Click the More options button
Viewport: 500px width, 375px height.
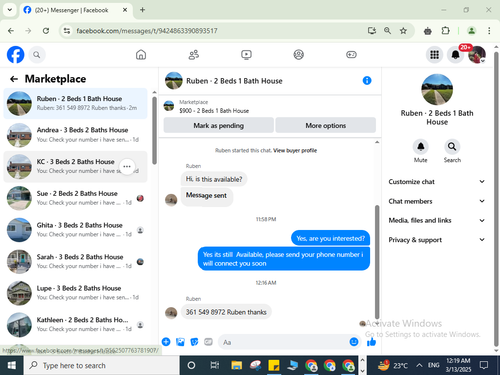(x=326, y=125)
